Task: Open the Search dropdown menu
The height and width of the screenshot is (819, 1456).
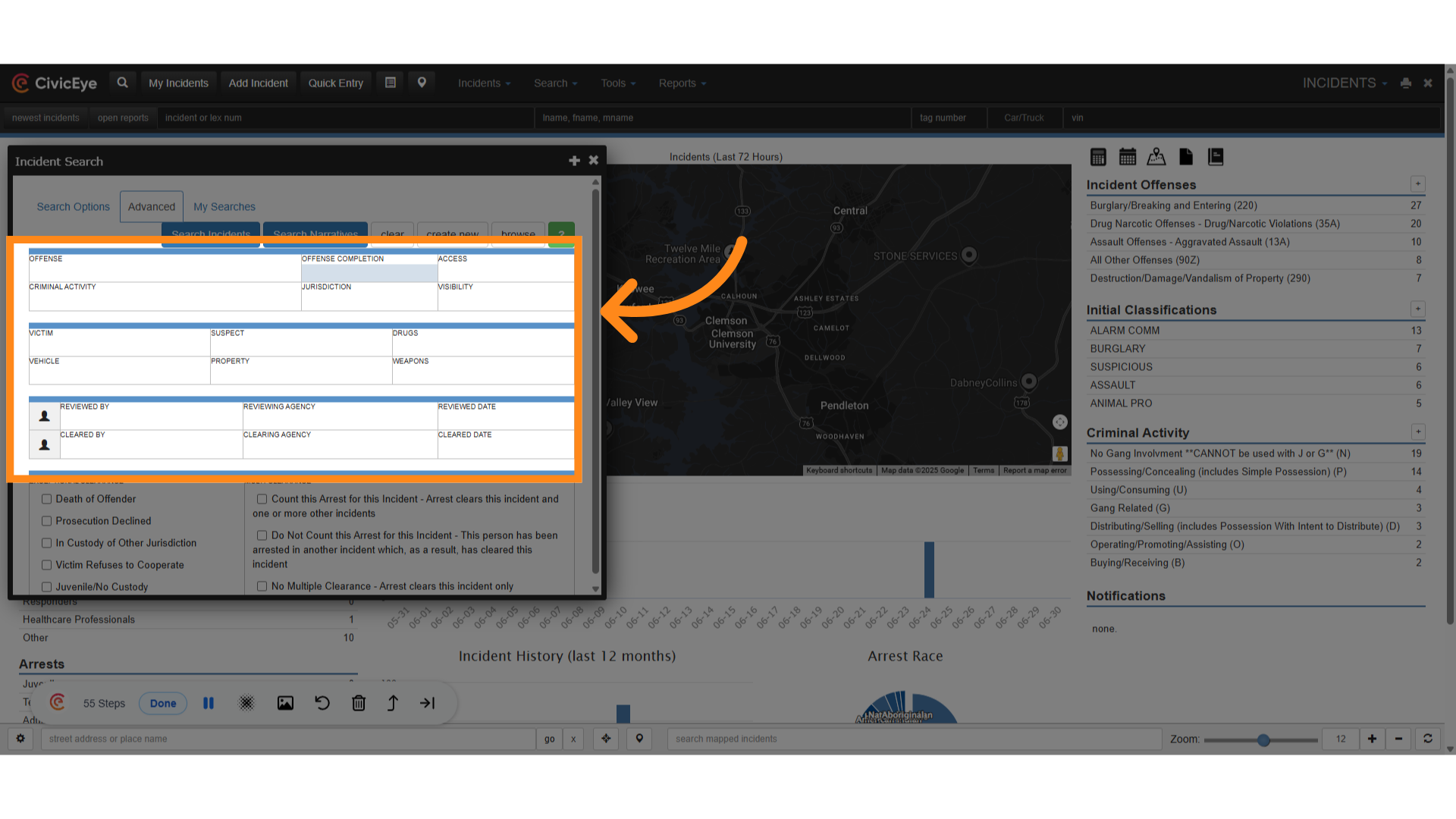Action: [x=555, y=83]
